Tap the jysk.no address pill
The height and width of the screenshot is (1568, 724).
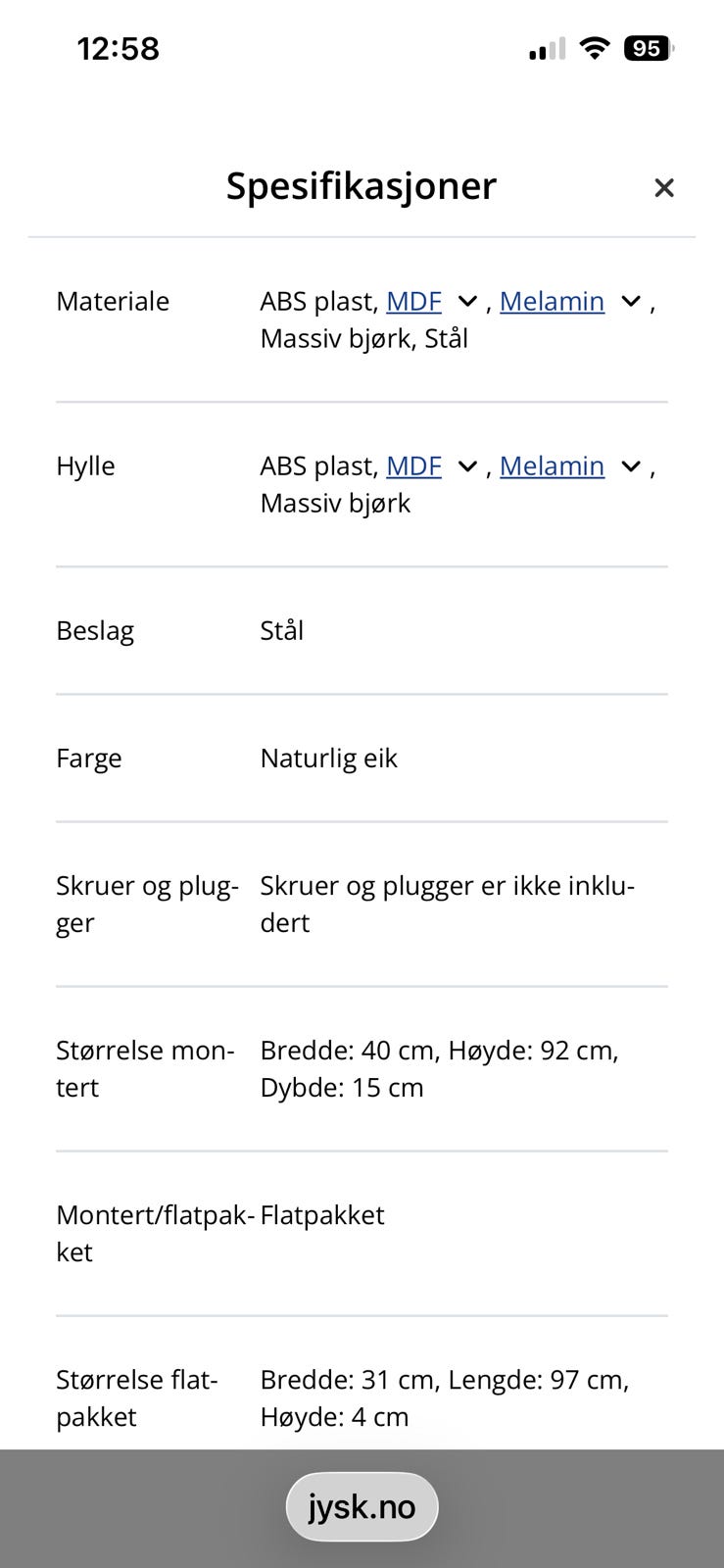(x=362, y=1506)
